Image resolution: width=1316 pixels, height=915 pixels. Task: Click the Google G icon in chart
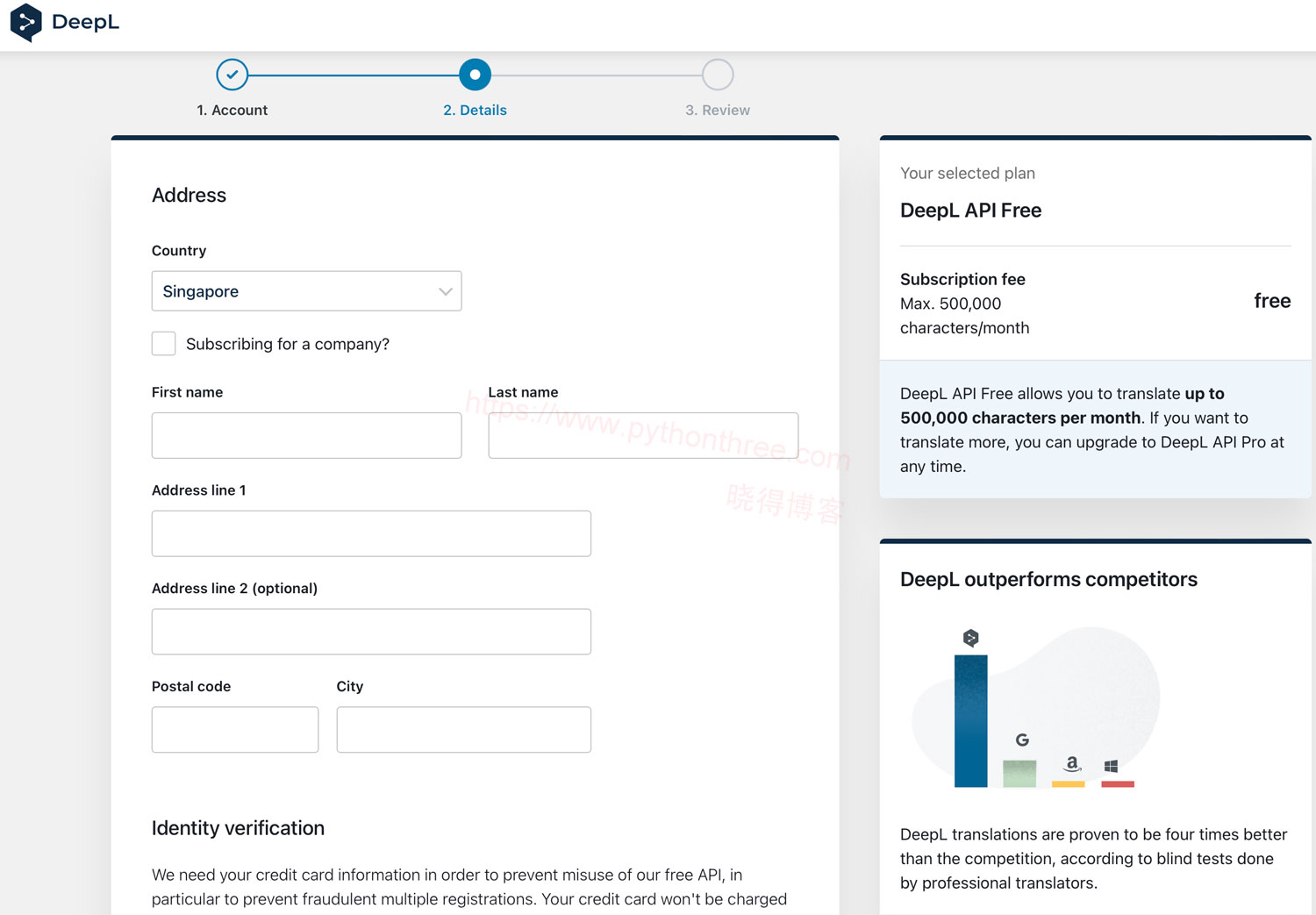click(x=1022, y=740)
